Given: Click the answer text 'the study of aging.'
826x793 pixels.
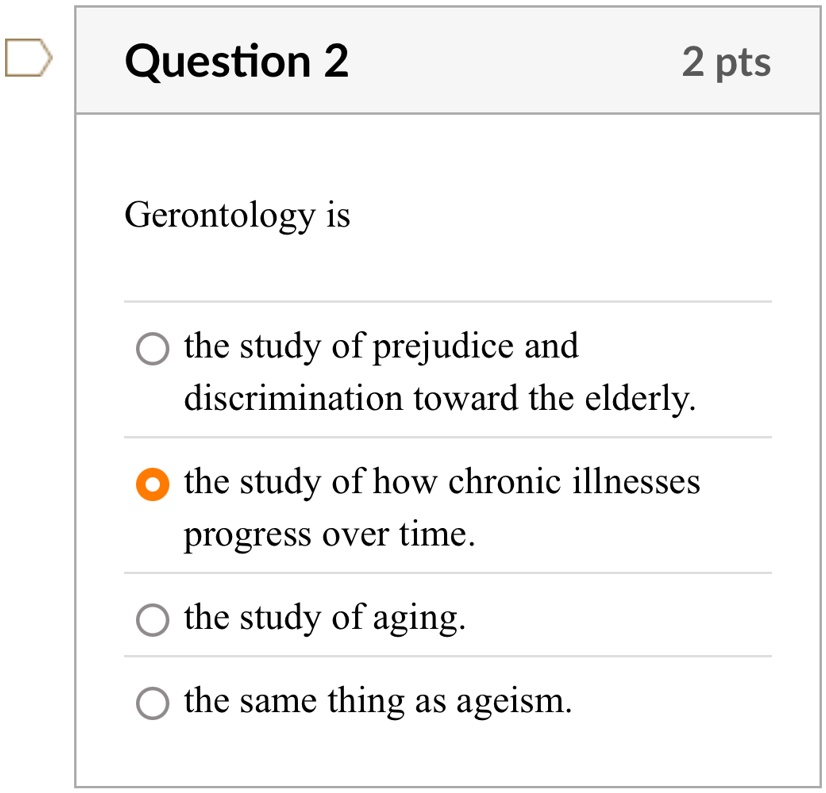Looking at the screenshot, I should coord(325,619).
